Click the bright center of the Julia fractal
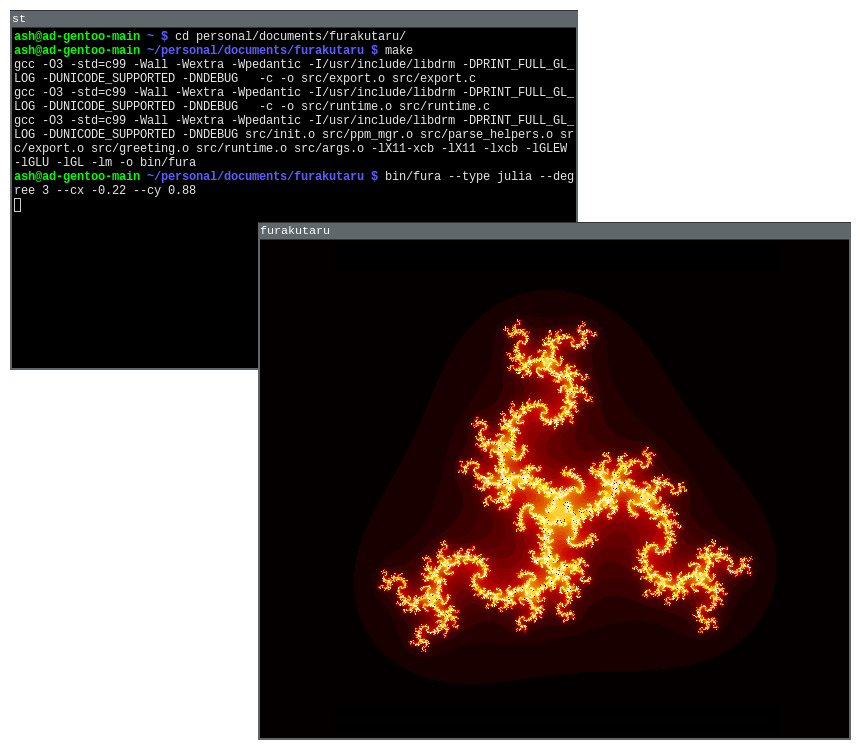 click(555, 512)
